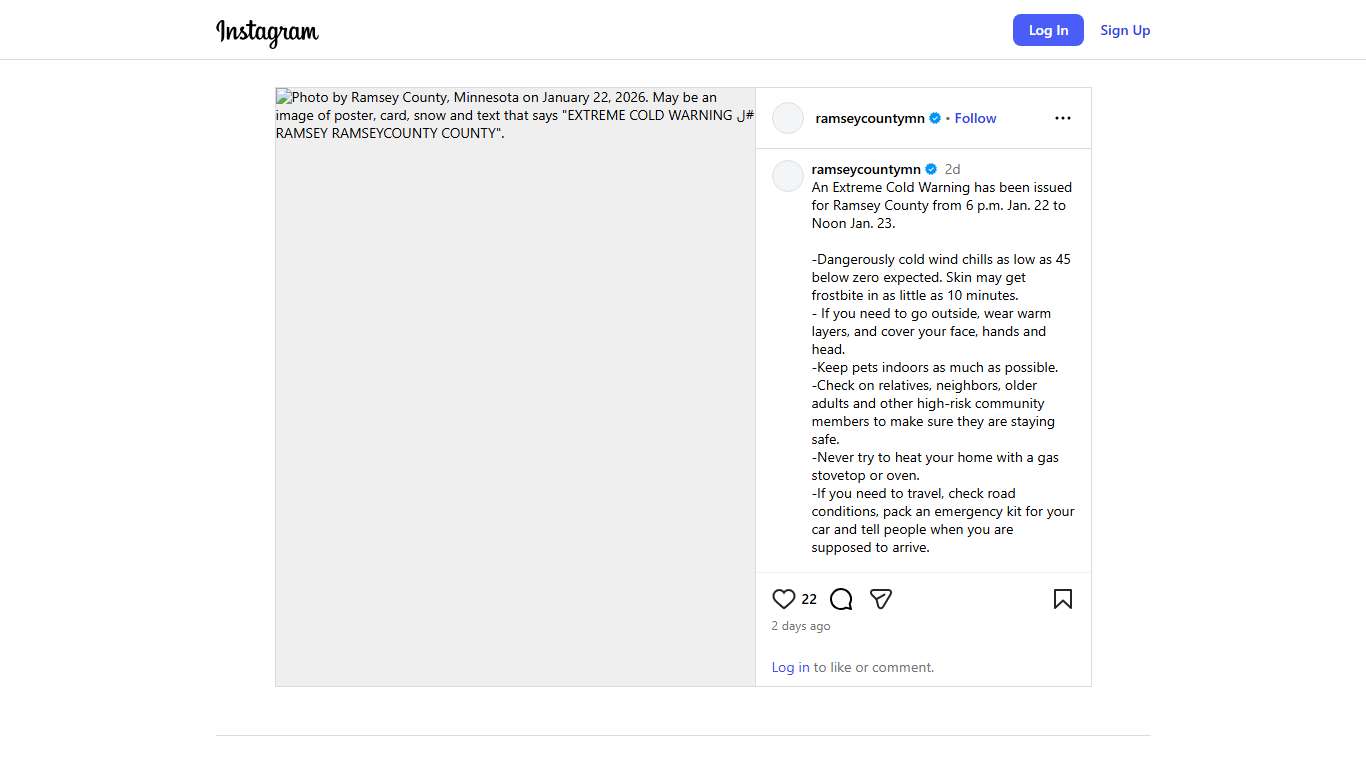Screen dimensions: 1366x768
Task: Like the post with heart icon
Action: (784, 599)
